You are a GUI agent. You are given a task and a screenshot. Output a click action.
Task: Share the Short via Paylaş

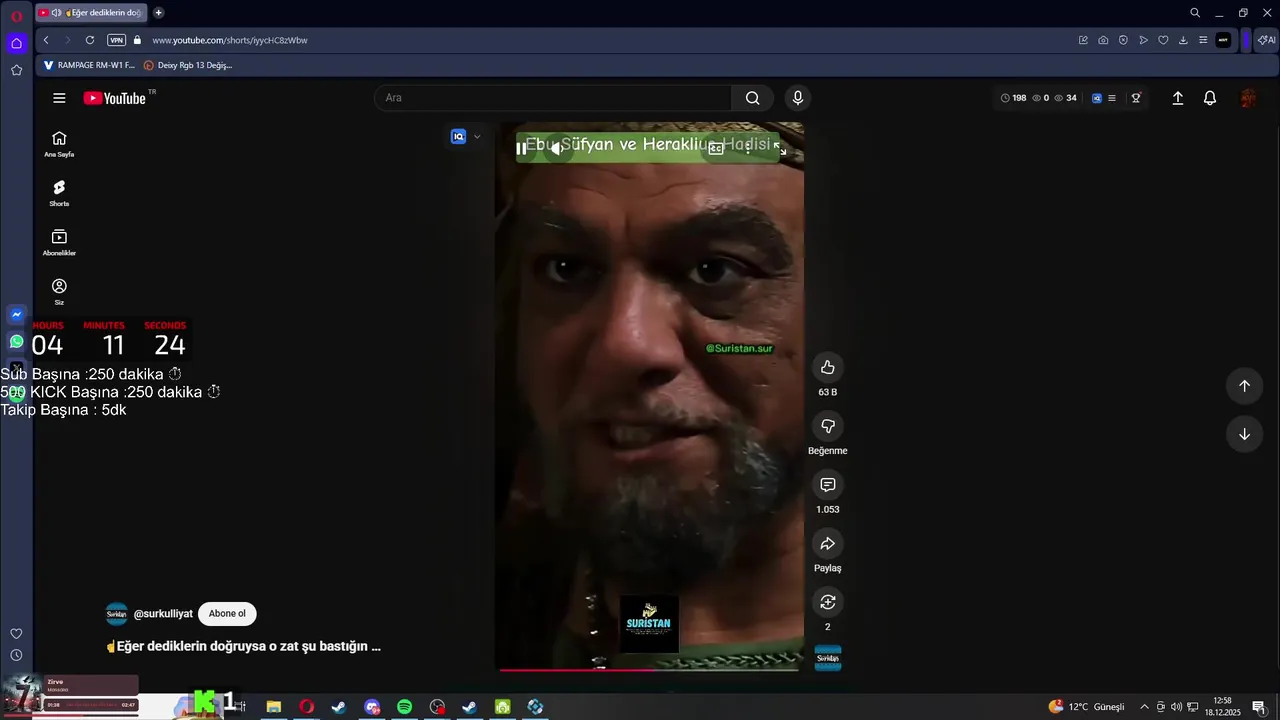point(827,544)
